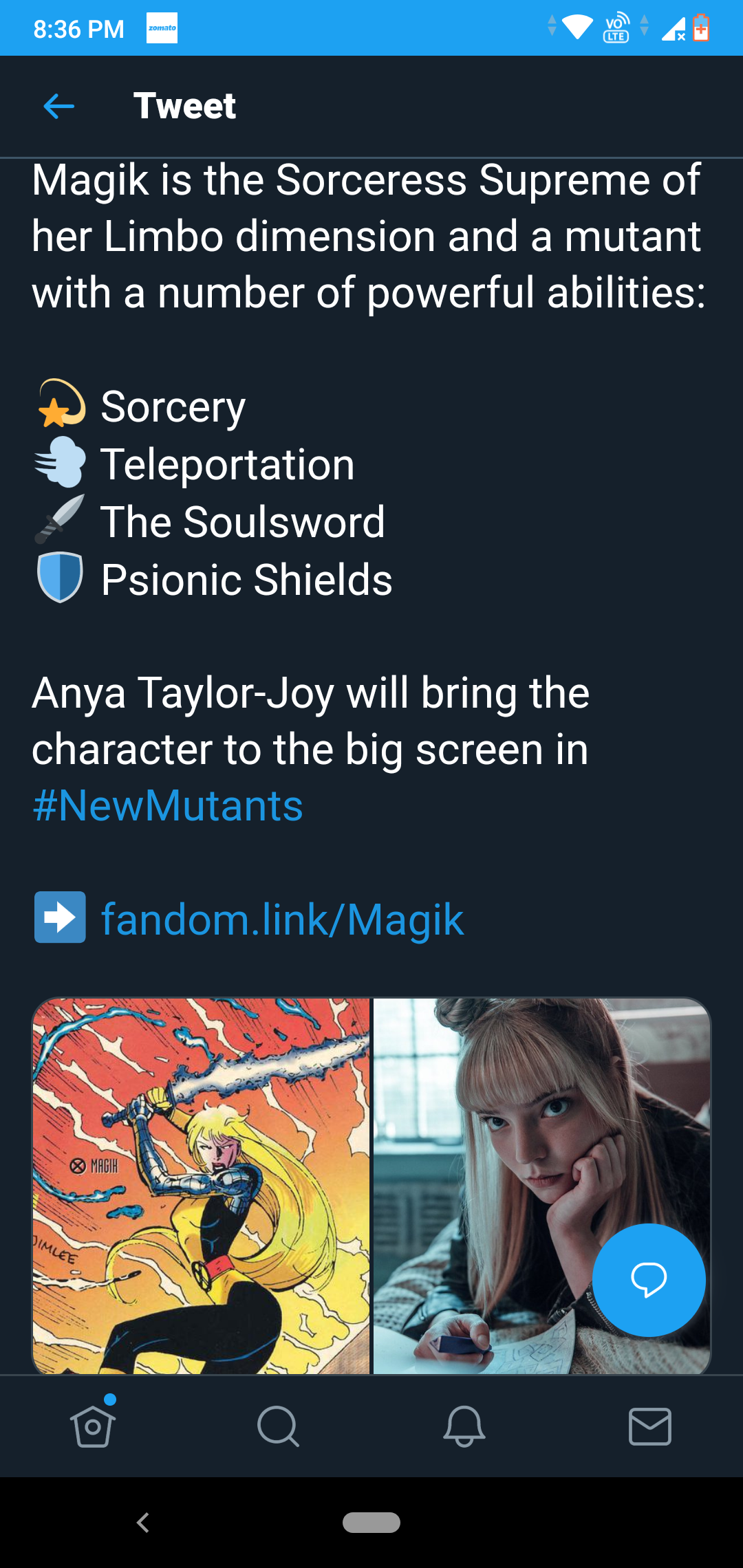Open the Home tab icon
This screenshot has width=743, height=1568.
click(x=93, y=1426)
